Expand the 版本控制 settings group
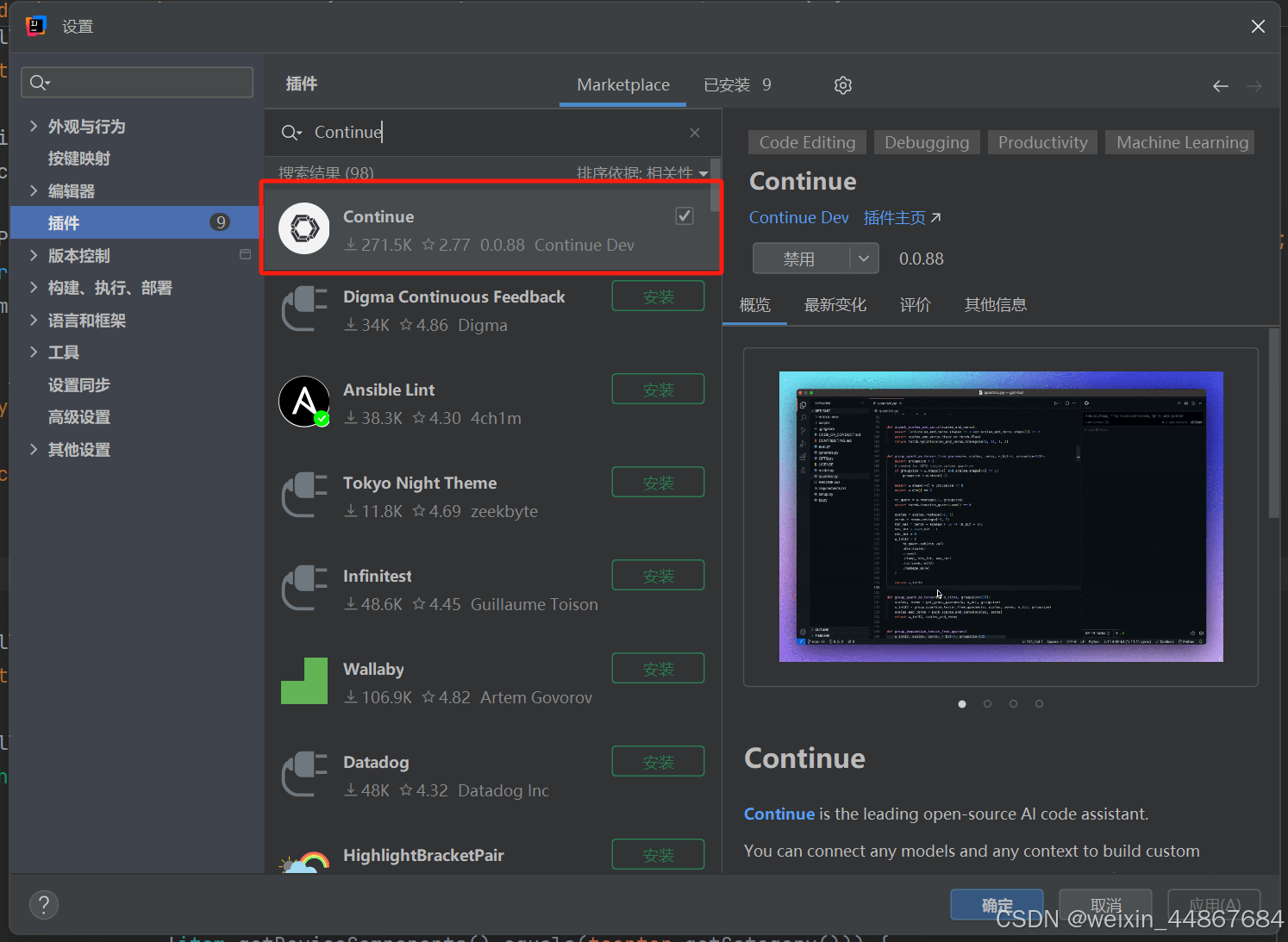1288x942 pixels. click(34, 256)
